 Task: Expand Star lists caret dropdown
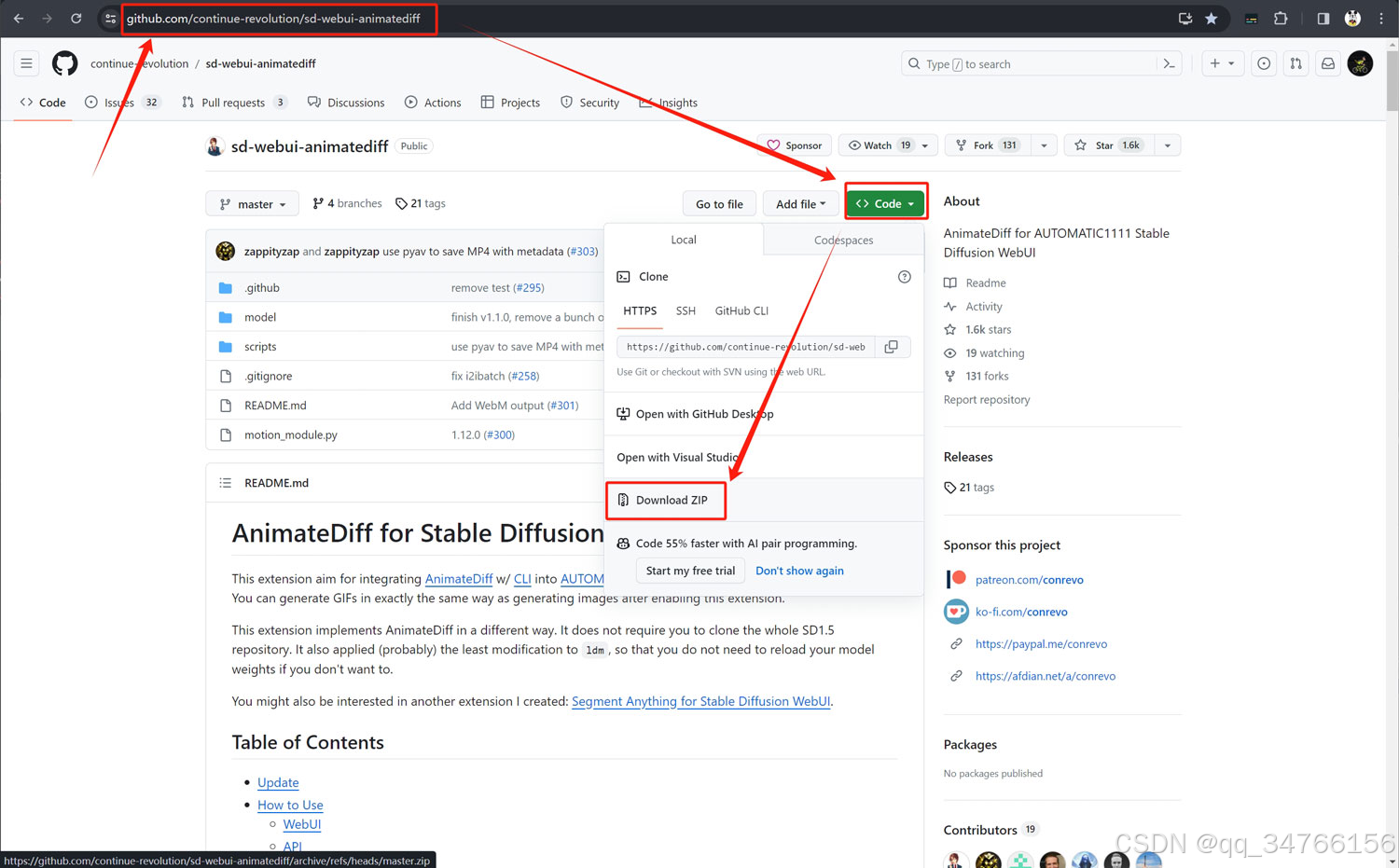(x=1168, y=145)
